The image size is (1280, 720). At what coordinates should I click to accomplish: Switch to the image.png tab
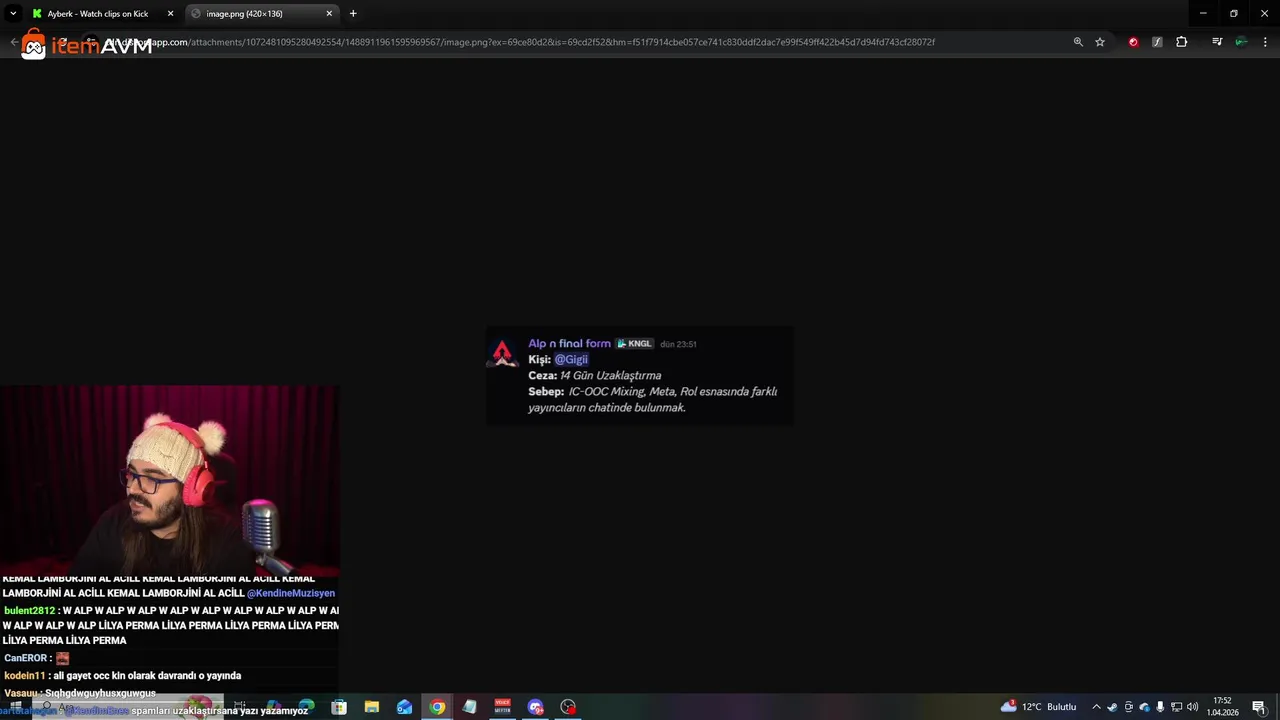(262, 14)
